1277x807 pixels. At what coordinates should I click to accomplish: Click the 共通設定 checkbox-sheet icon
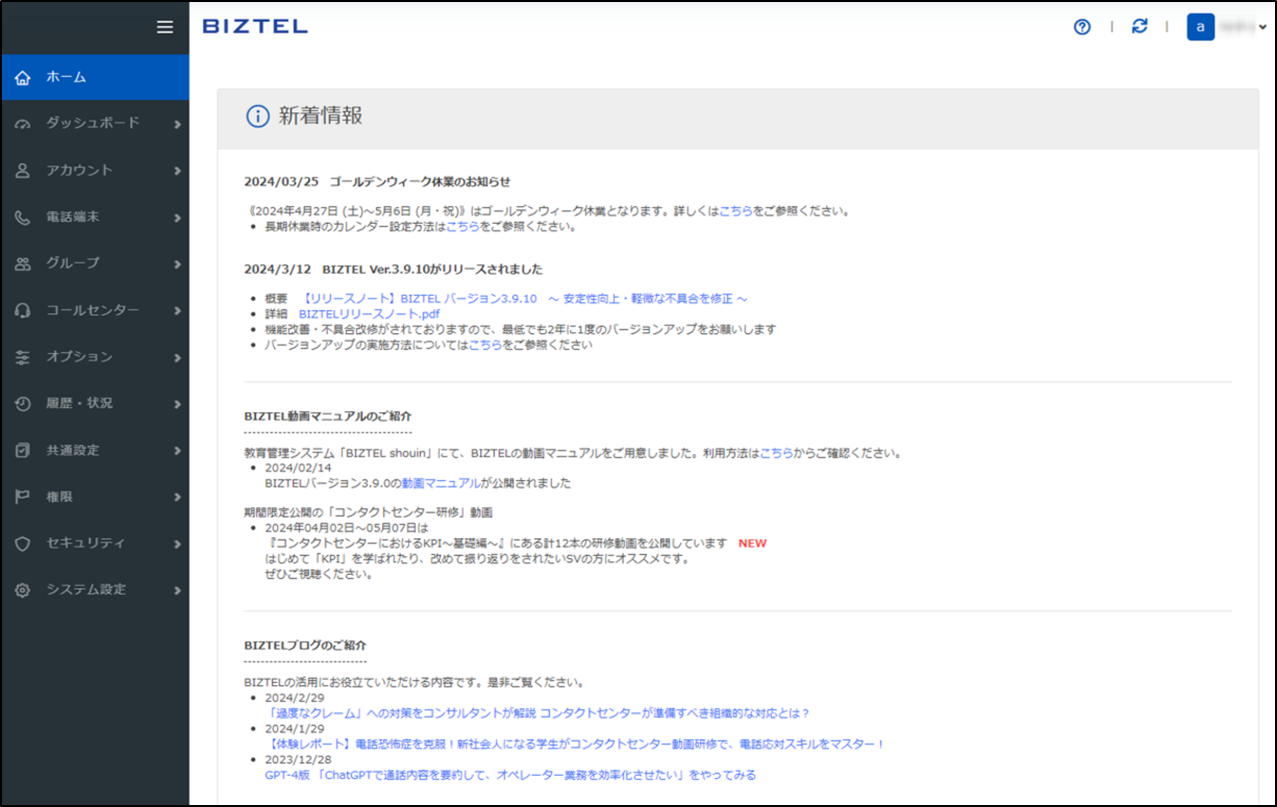(23, 451)
